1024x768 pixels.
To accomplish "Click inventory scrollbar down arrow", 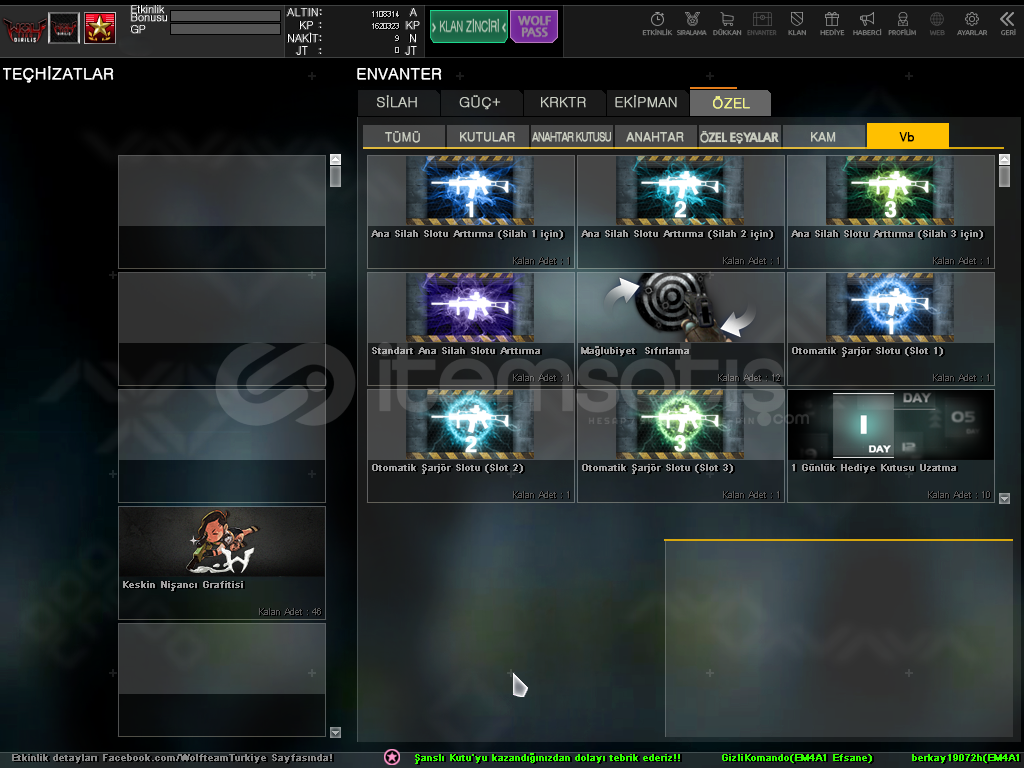I will click(1004, 498).
